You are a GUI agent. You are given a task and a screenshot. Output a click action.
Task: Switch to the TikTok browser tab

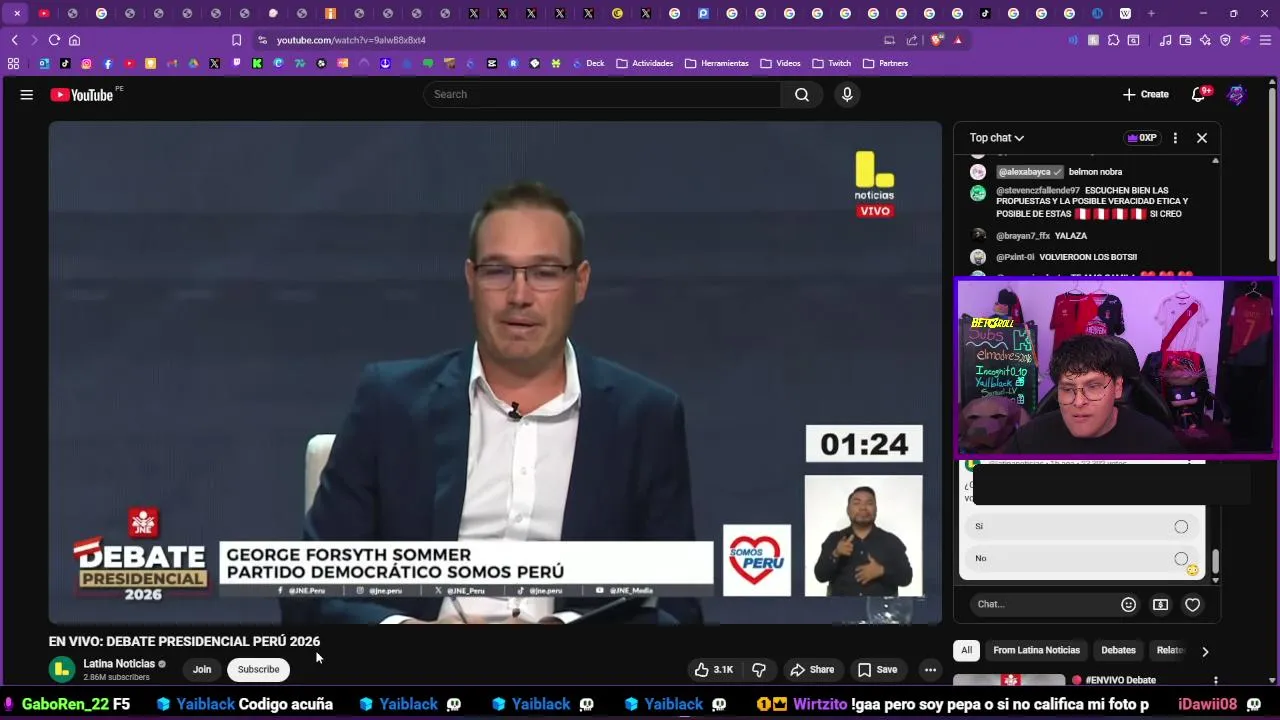point(984,13)
